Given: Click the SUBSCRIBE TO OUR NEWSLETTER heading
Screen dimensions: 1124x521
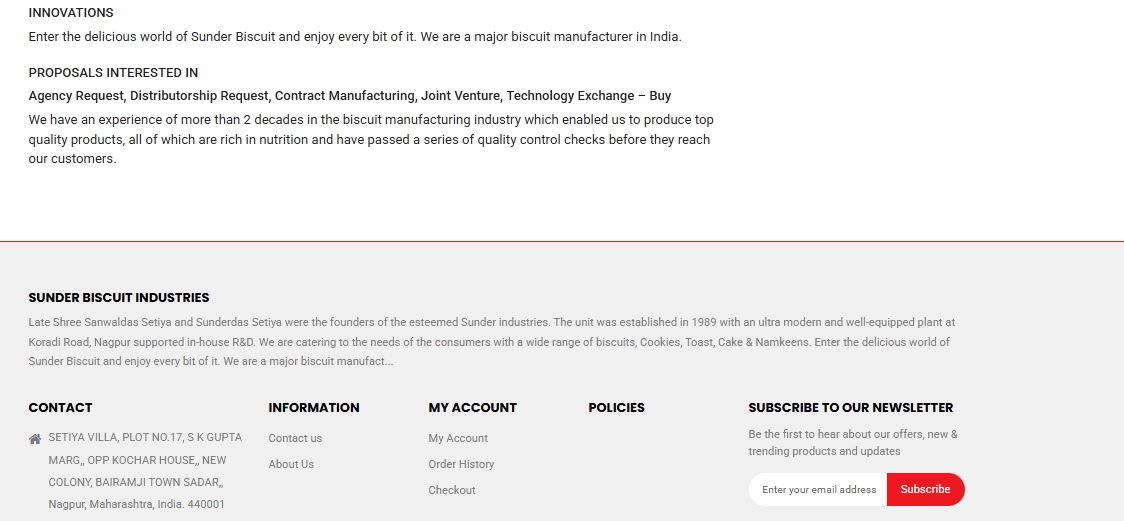Looking at the screenshot, I should [851, 407].
